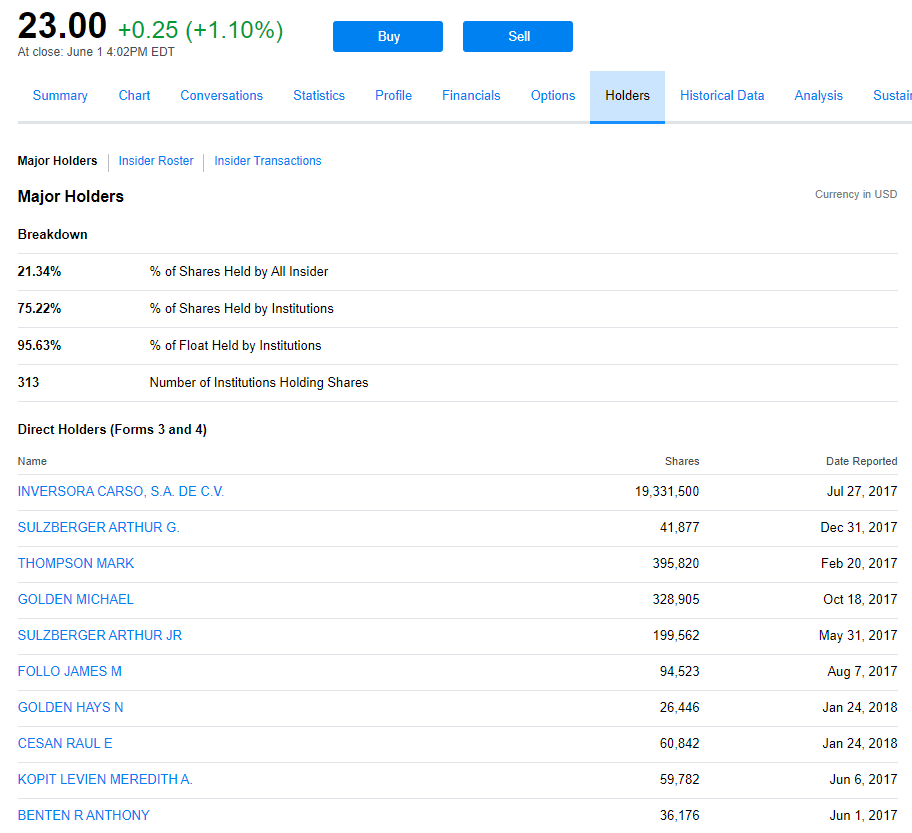This screenshot has width=912, height=833.
Task: Open the Insider Roster link
Action: [x=156, y=161]
